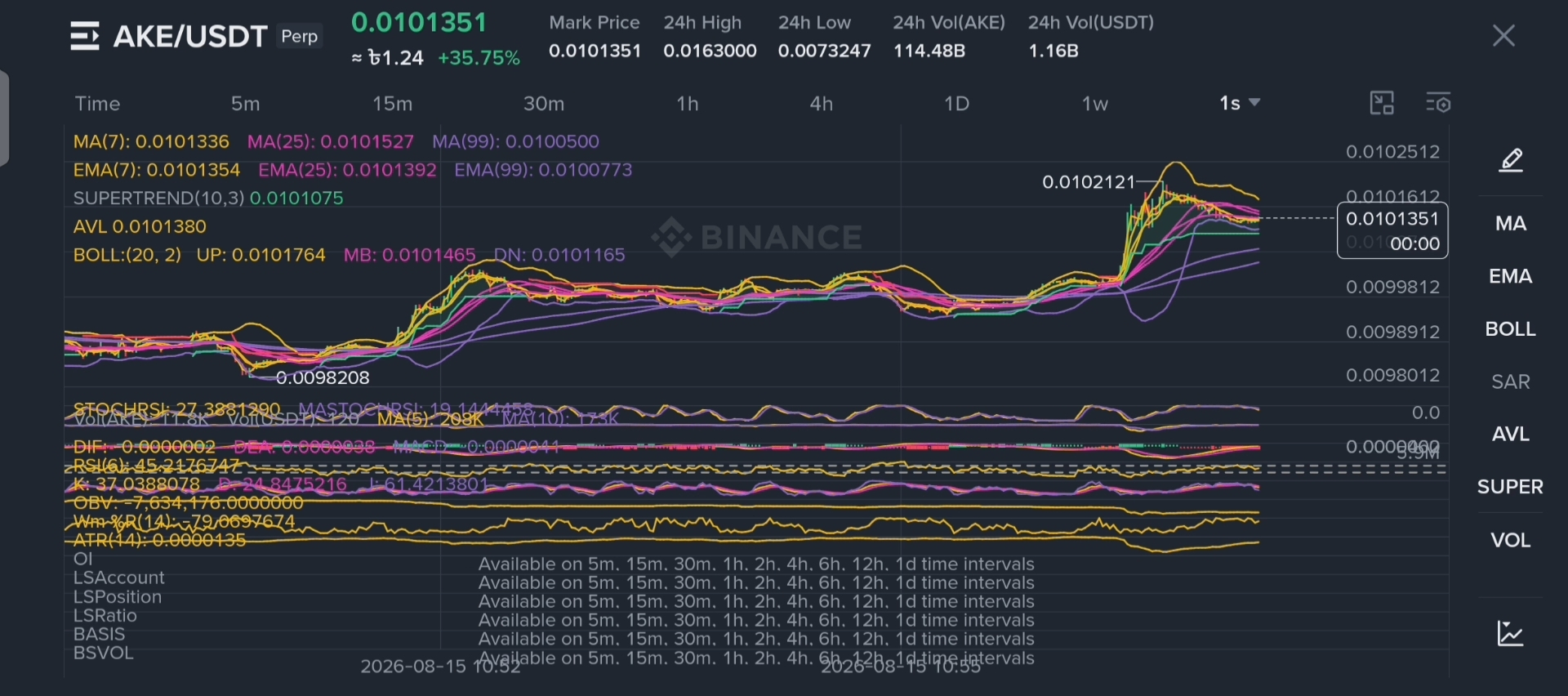Toggle the EMA indicator
This screenshot has height=696, width=1568.
pos(1511,276)
